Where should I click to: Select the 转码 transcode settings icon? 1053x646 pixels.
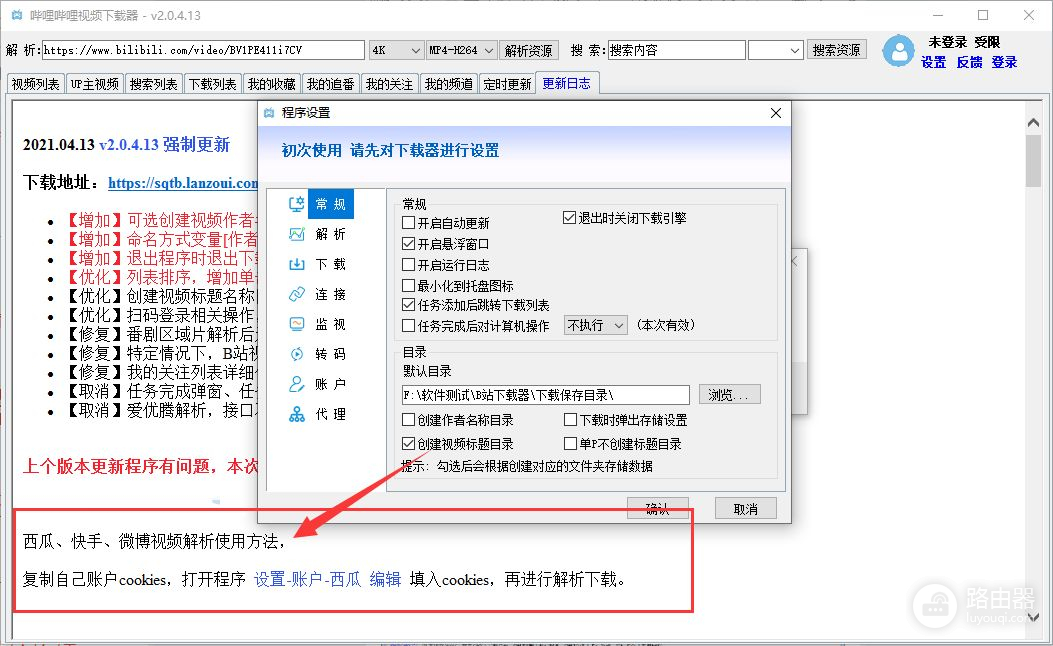[296, 354]
